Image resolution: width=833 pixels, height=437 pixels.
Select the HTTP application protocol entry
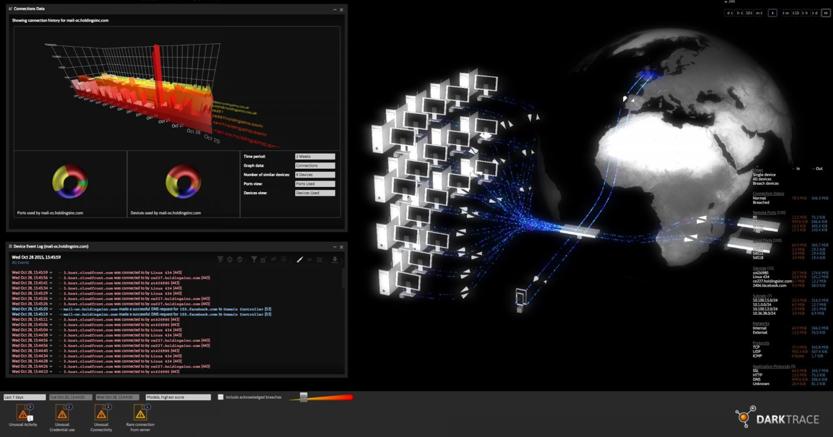pyautogui.click(x=758, y=375)
